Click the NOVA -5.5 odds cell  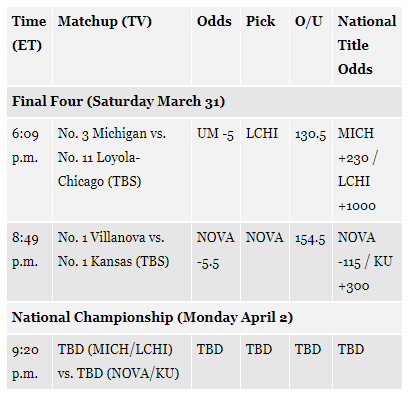coord(216,262)
